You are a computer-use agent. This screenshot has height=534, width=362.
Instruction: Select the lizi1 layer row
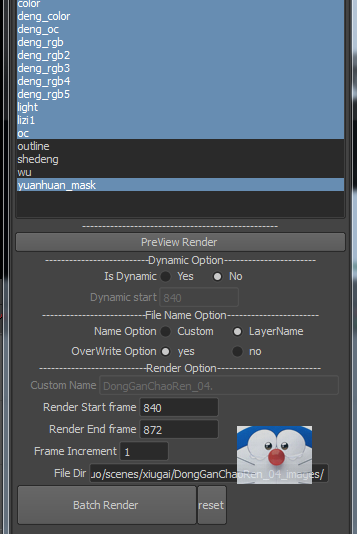click(x=180, y=120)
